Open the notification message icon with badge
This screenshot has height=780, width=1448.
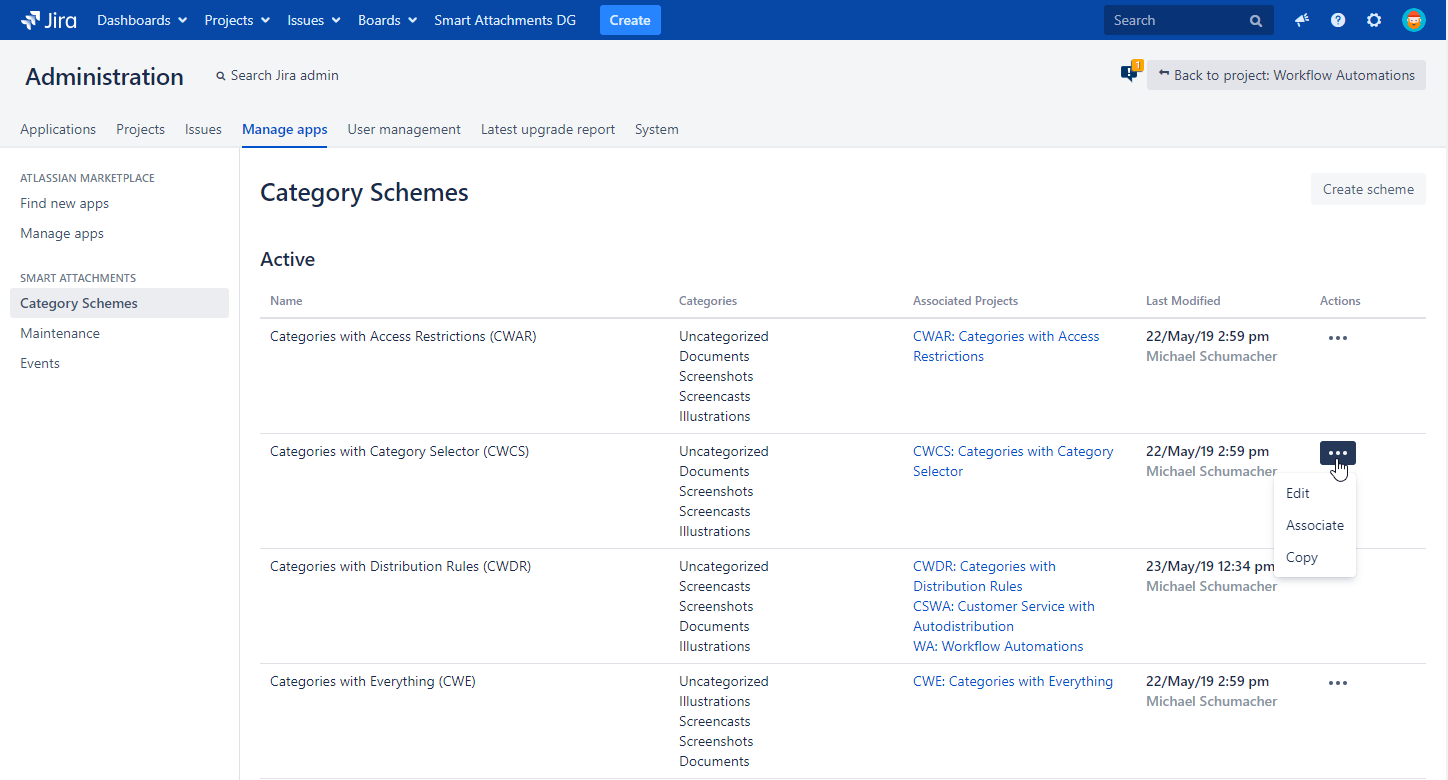[x=1130, y=74]
